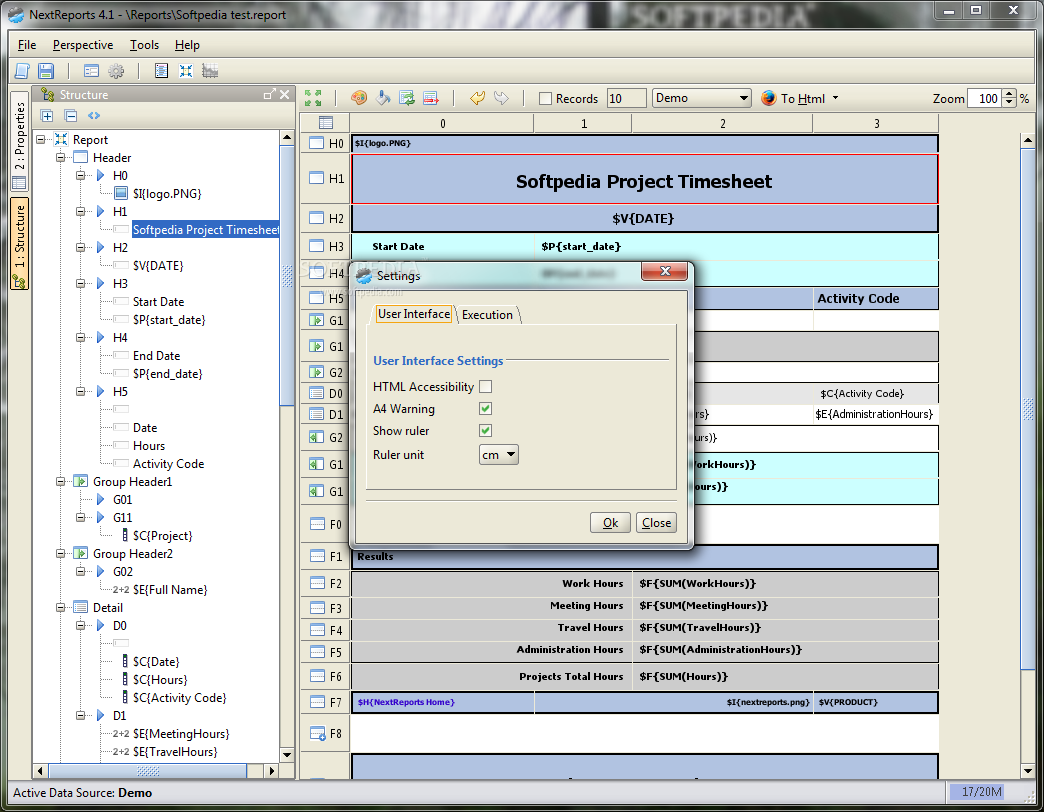Viewport: 1044px width, 812px height.
Task: Confirm settings with Ok button
Action: click(610, 523)
